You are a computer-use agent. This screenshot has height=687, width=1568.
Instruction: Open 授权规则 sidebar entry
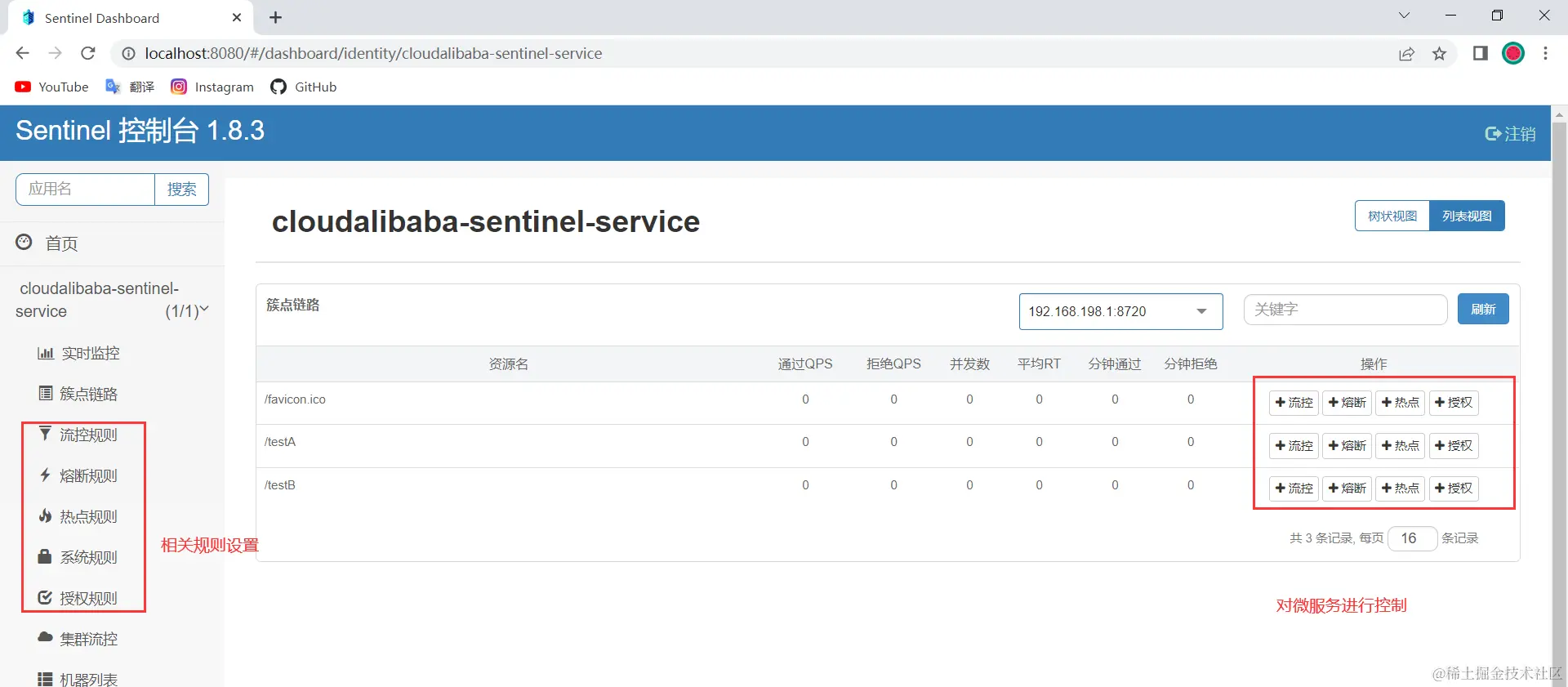(x=78, y=598)
